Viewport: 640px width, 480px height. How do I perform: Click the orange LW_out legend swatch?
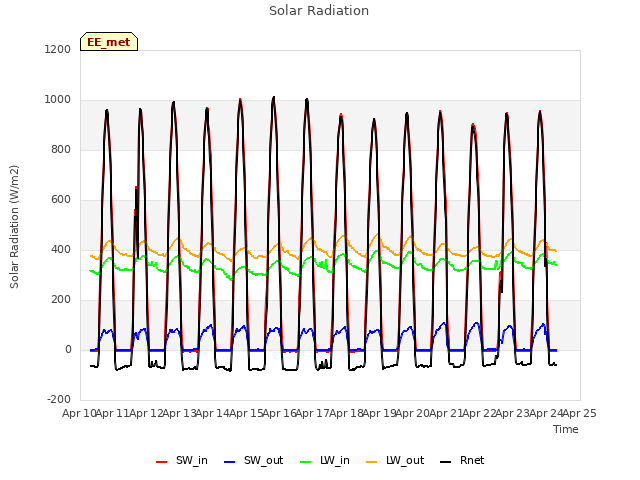coord(372,462)
